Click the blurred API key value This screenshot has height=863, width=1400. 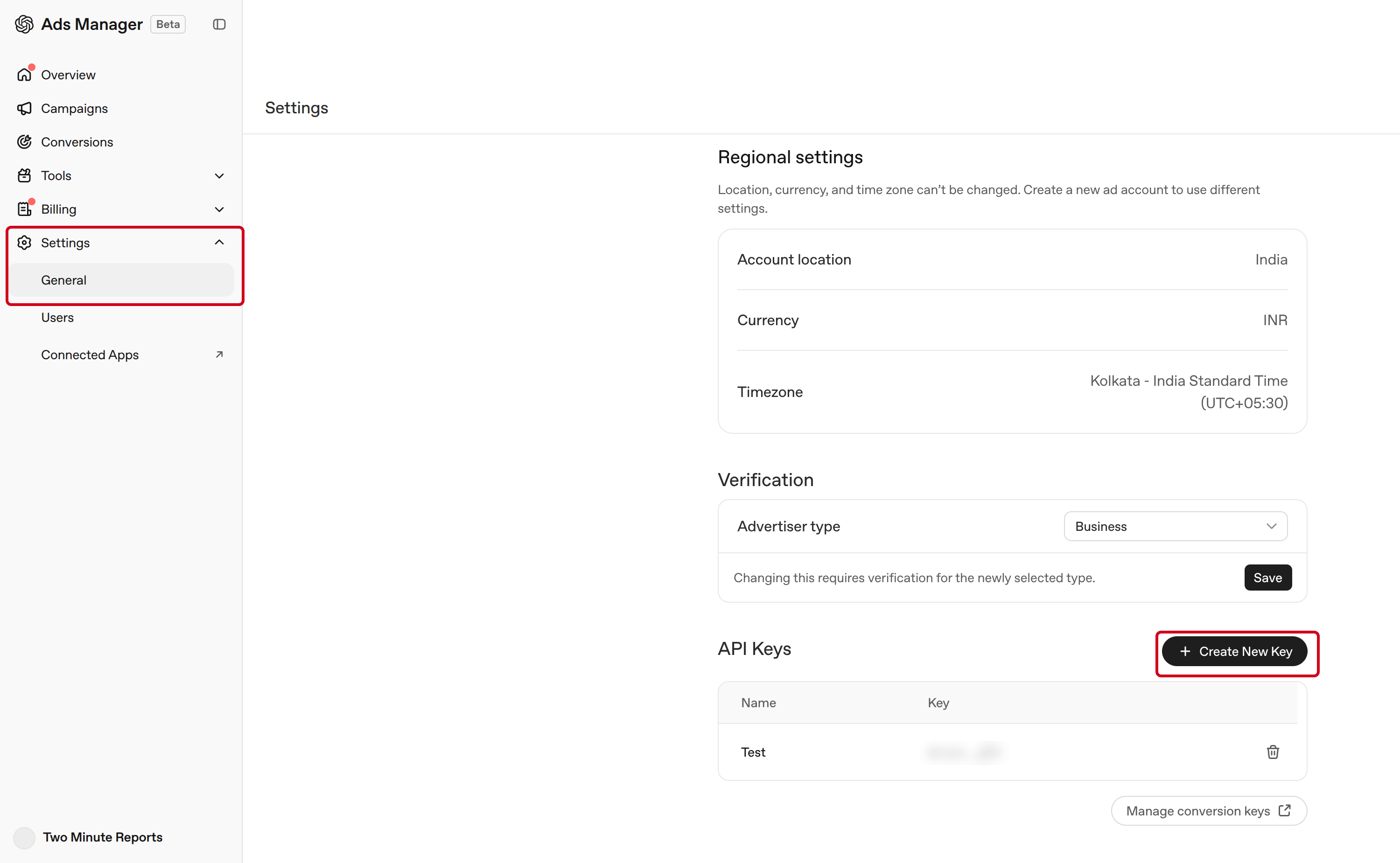point(964,752)
